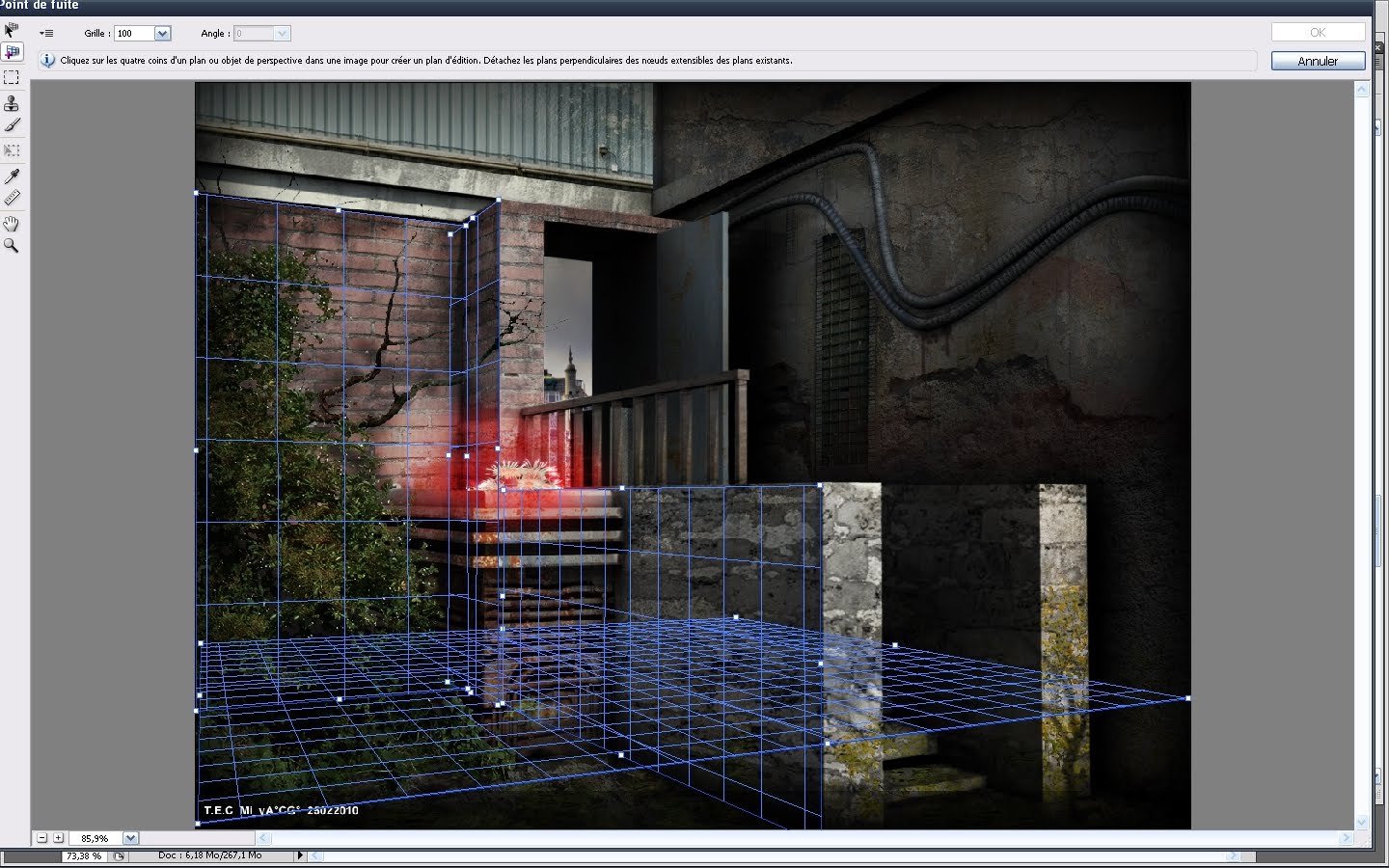This screenshot has width=1389, height=868.
Task: Click the Doc : 6,18 Mo/267,1 Mo status text
Action: 210,855
